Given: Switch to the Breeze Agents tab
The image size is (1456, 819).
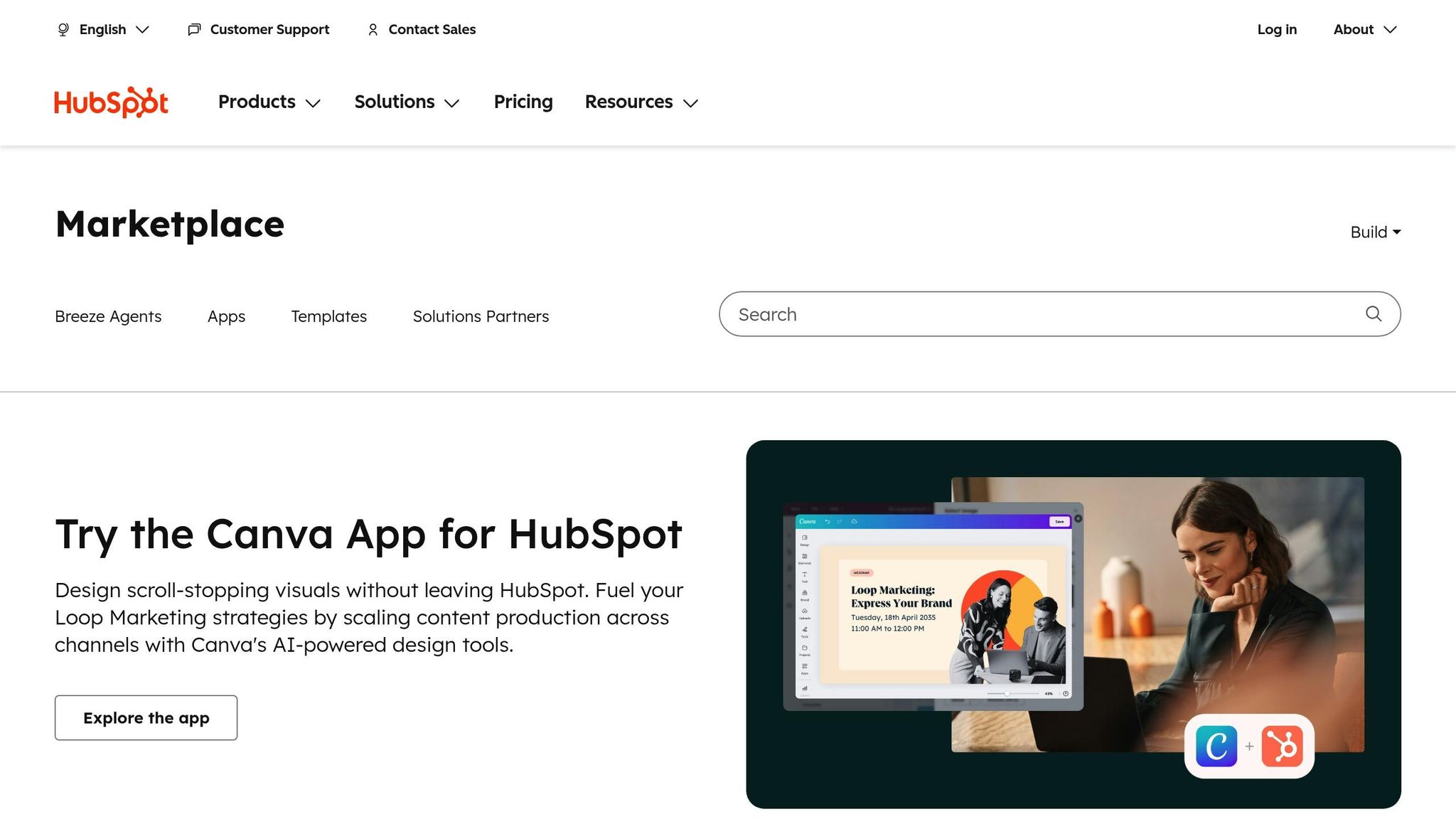Looking at the screenshot, I should [x=108, y=316].
